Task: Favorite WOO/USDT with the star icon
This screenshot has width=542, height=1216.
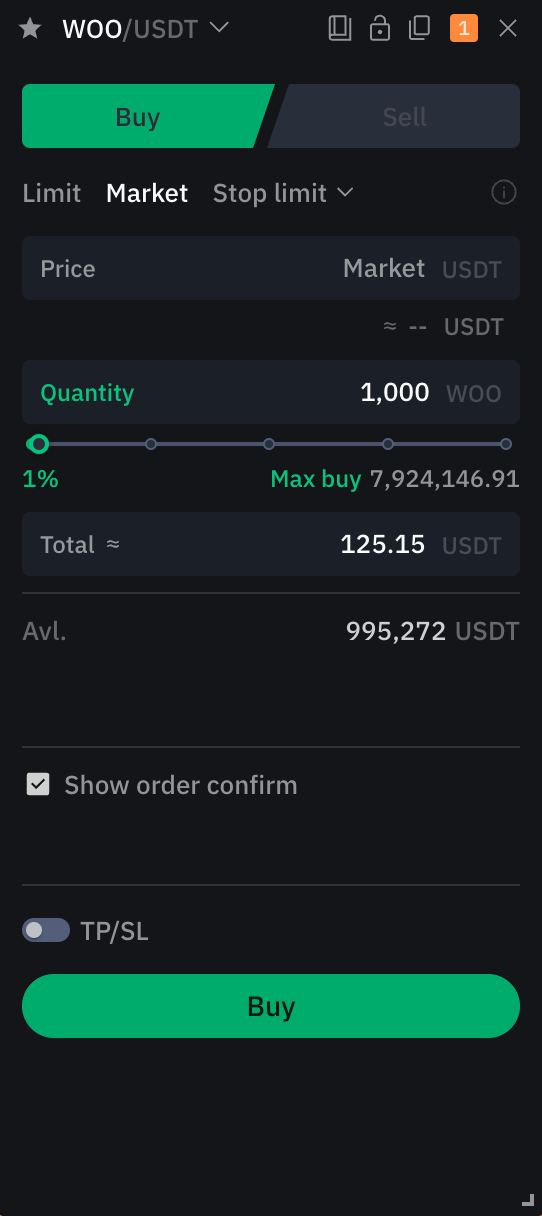Action: (31, 28)
